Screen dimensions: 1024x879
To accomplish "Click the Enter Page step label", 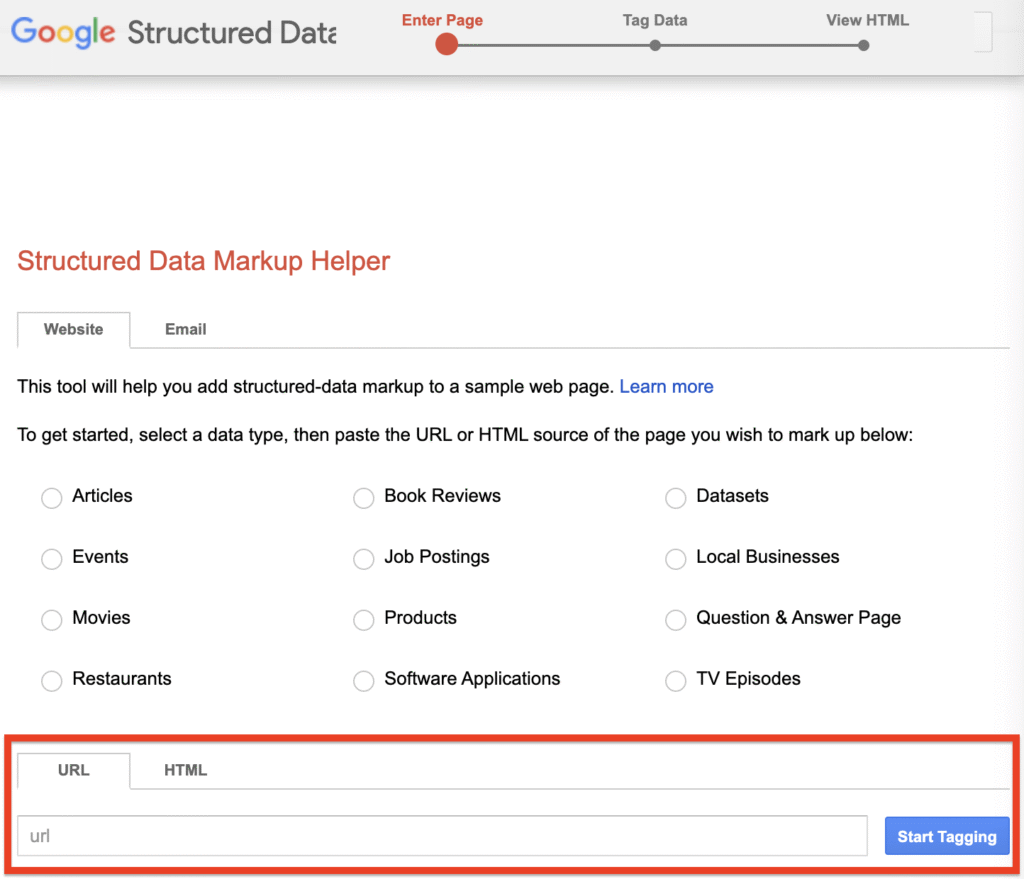I will point(442,20).
